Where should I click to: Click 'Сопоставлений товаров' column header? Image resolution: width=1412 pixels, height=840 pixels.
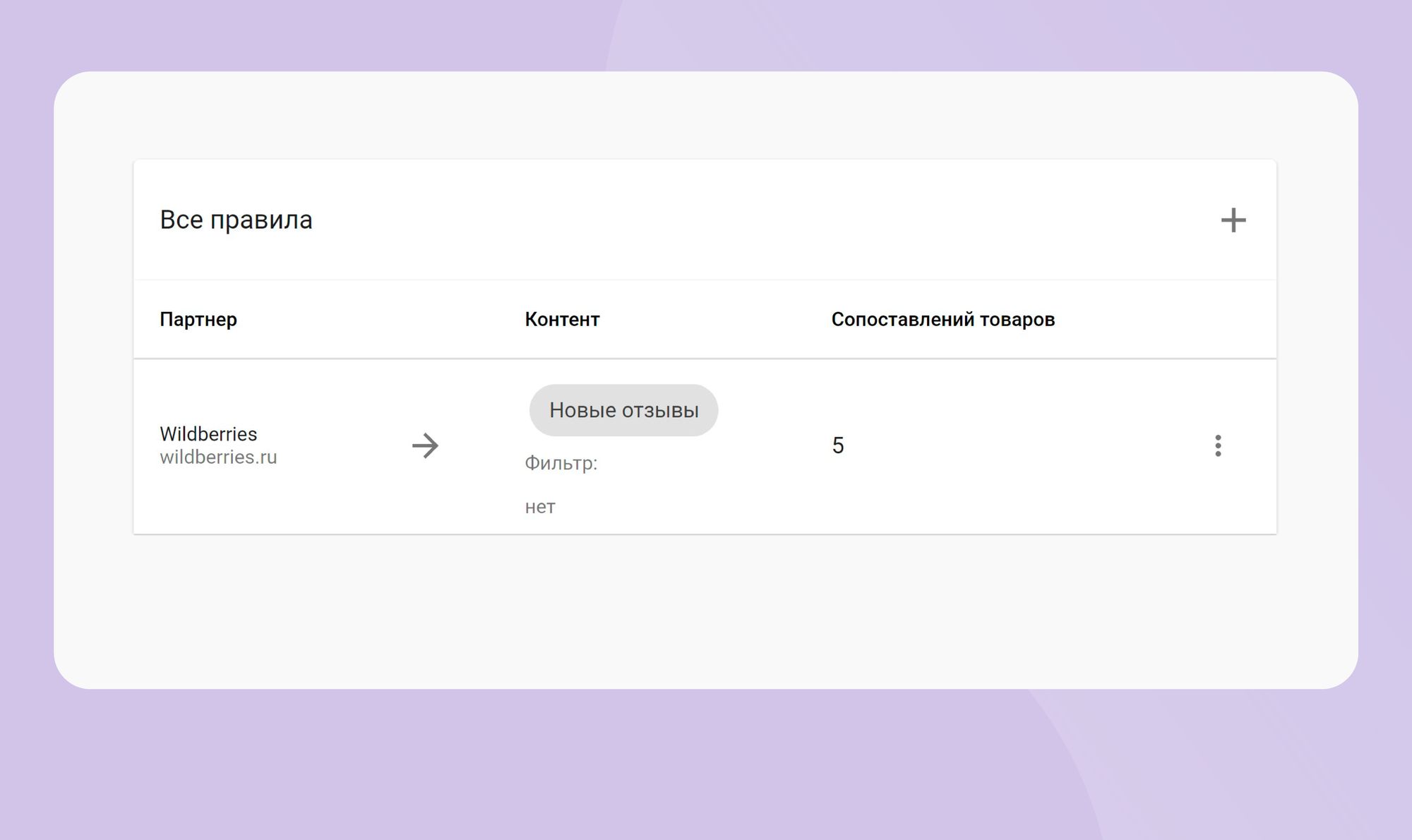click(943, 319)
